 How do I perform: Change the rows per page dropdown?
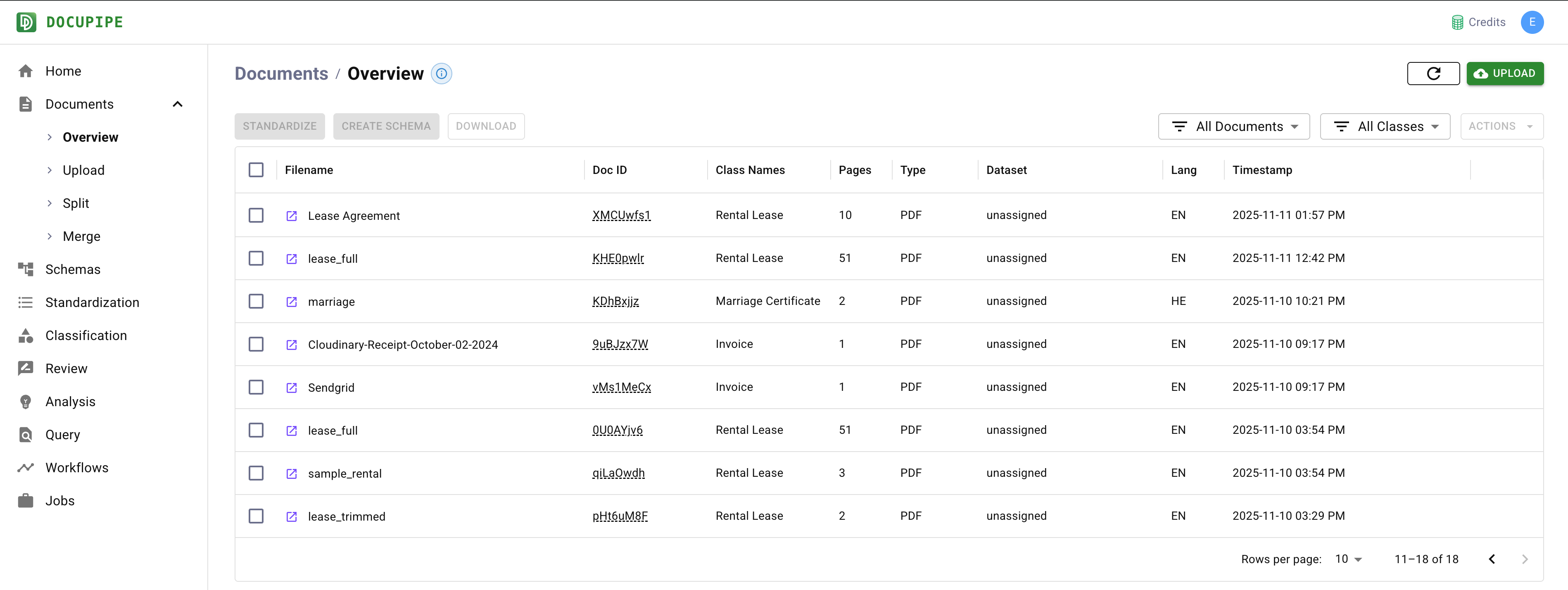(x=1348, y=559)
